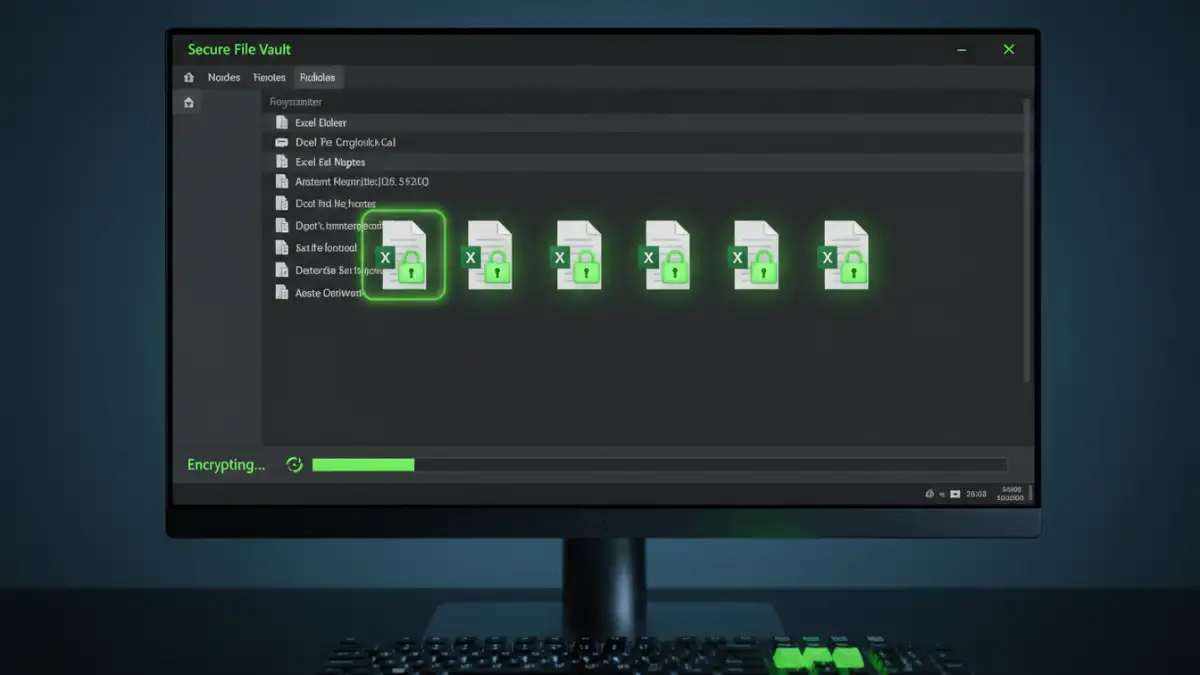
Task: Open the Fierotes tab
Action: [269, 78]
